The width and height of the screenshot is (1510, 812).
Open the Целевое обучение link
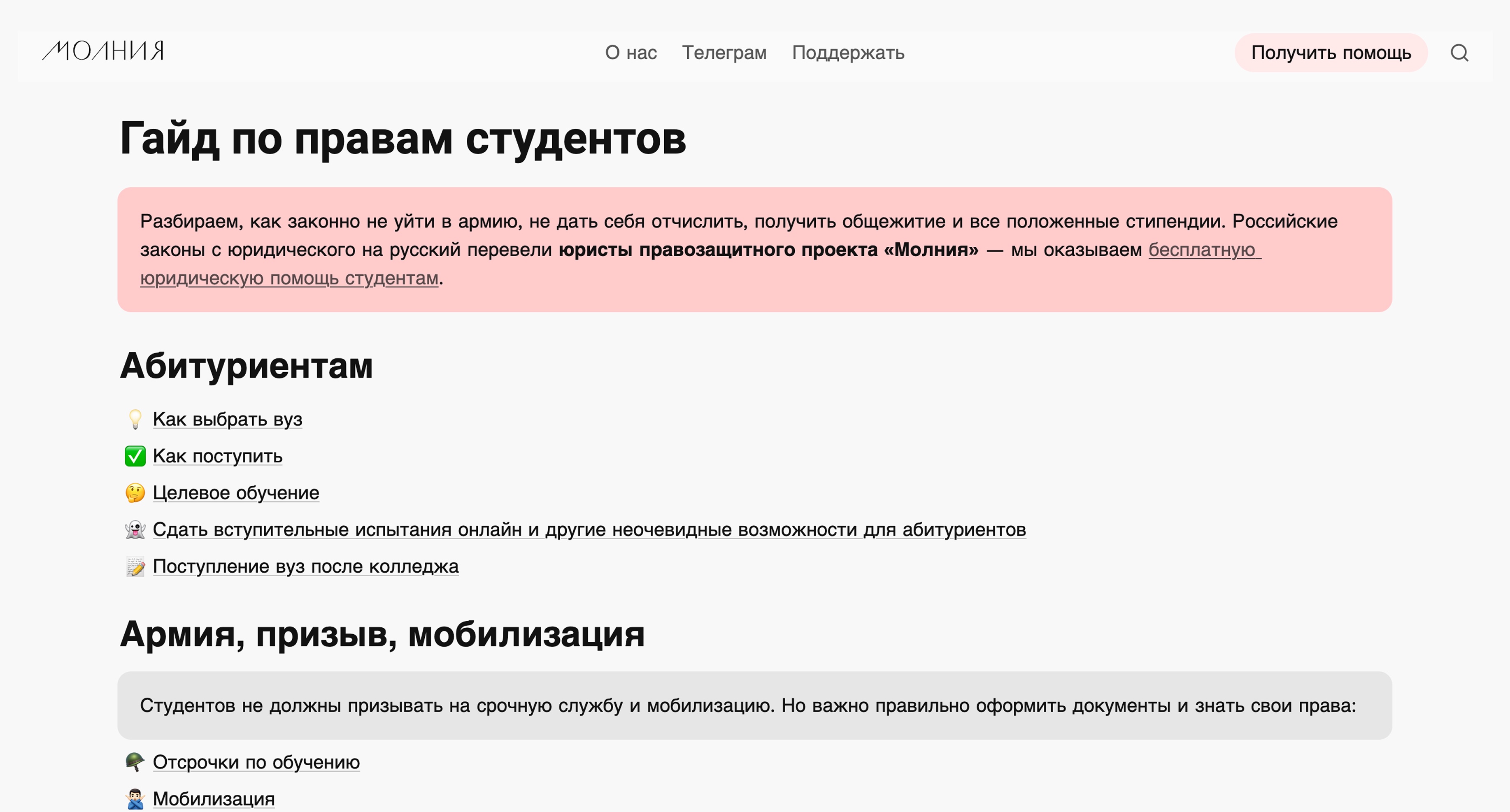coord(236,493)
